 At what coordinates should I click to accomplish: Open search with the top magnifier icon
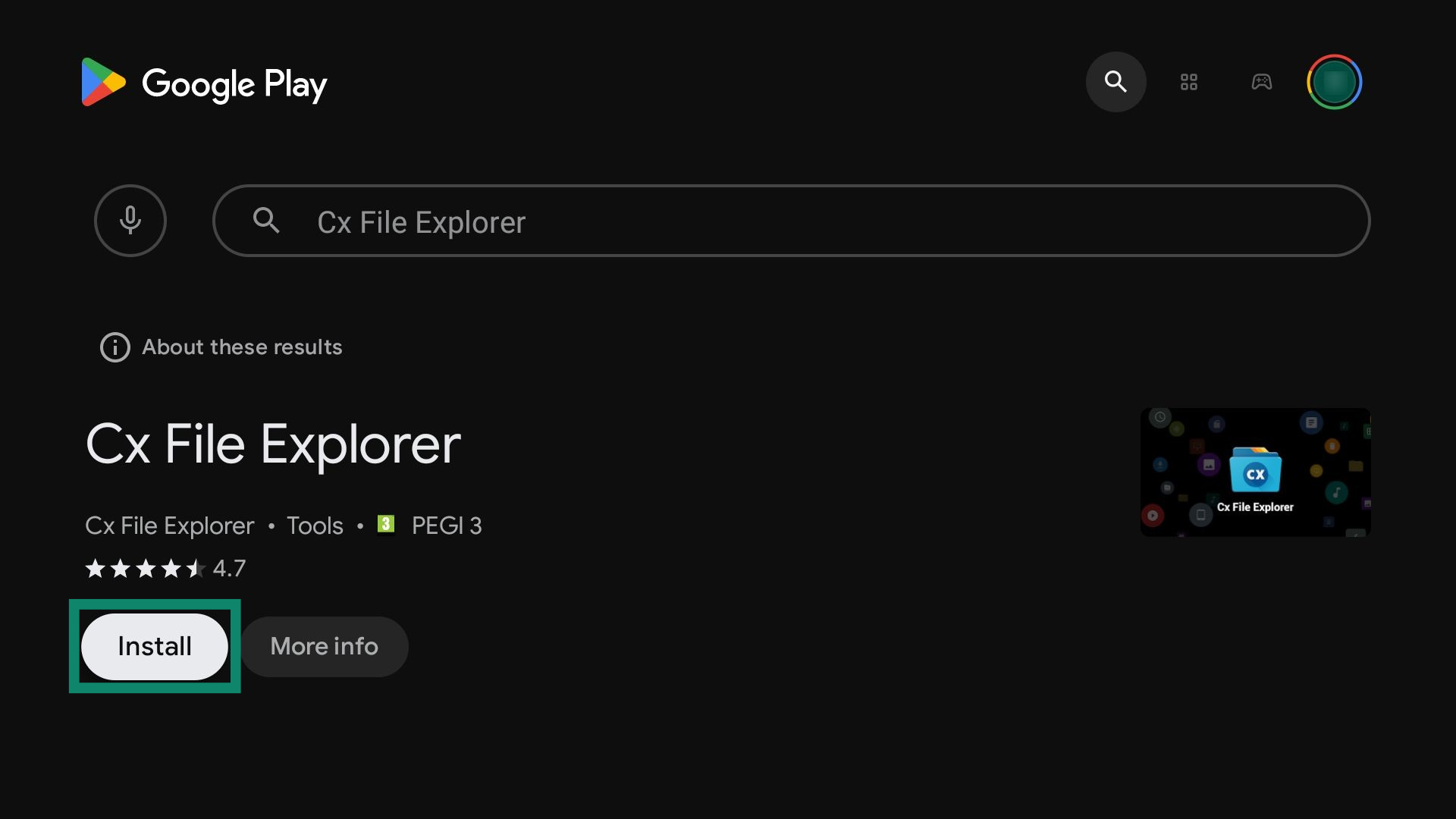(x=1116, y=82)
